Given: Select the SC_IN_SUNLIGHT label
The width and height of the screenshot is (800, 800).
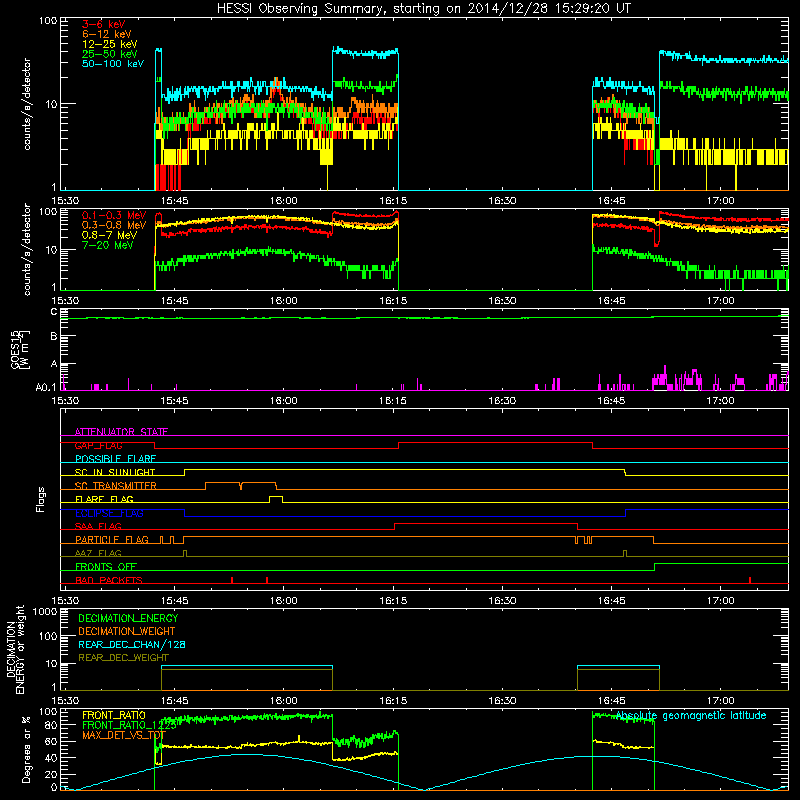Looking at the screenshot, I should point(115,472).
